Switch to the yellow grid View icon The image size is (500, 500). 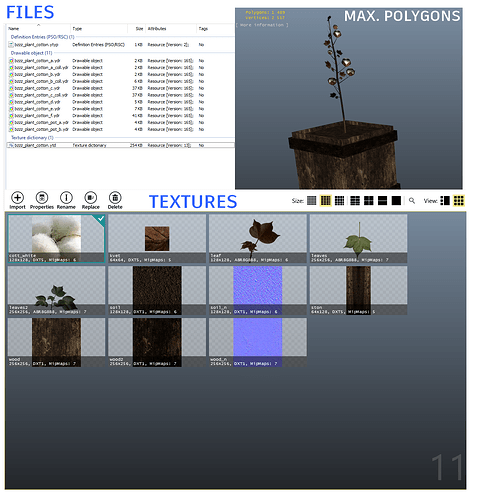coord(459,201)
